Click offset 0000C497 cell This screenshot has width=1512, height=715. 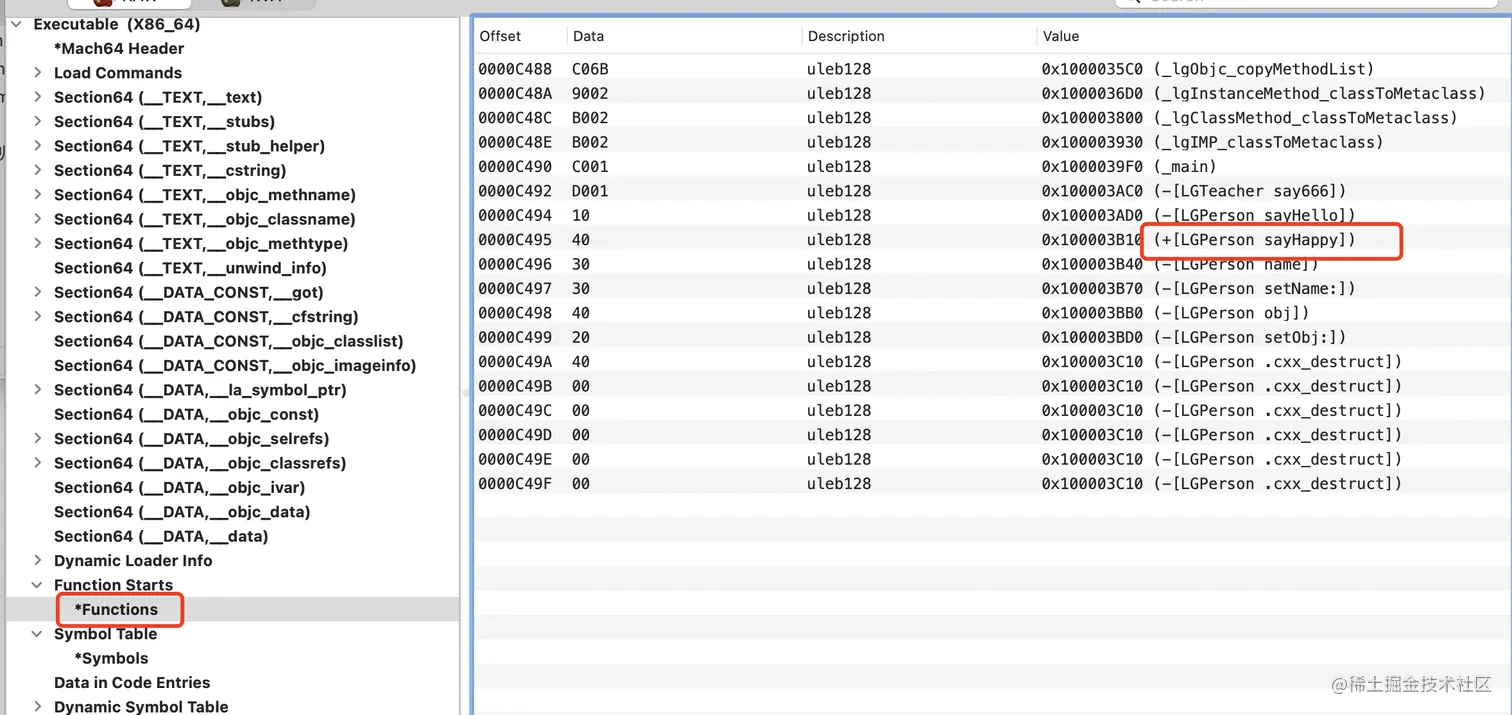[x=515, y=288]
